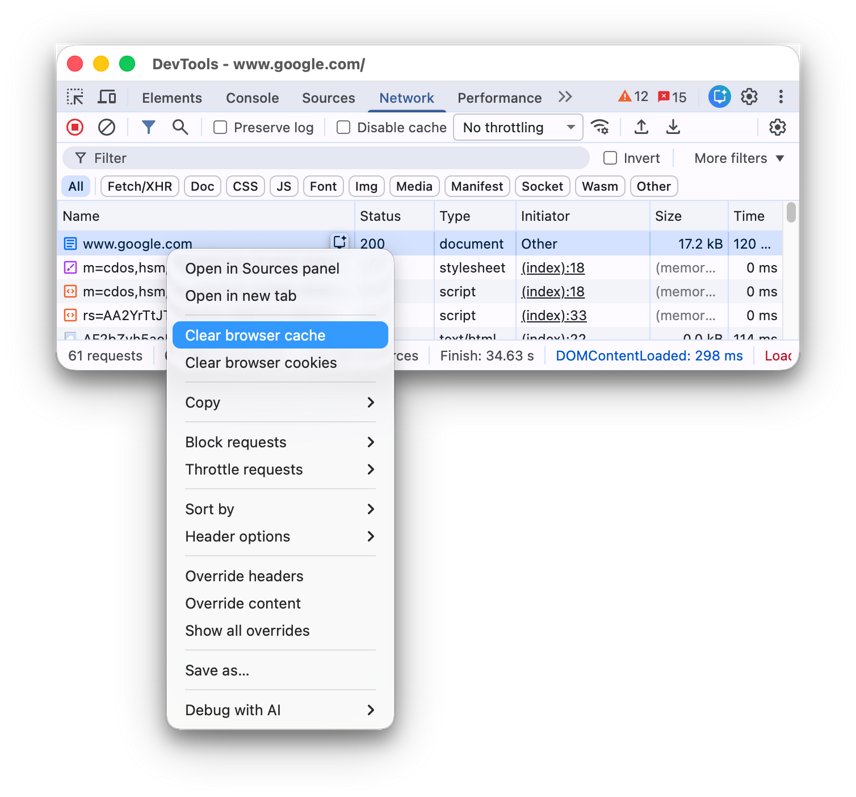
Task: Click the Filter text input field
Action: [x=326, y=158]
